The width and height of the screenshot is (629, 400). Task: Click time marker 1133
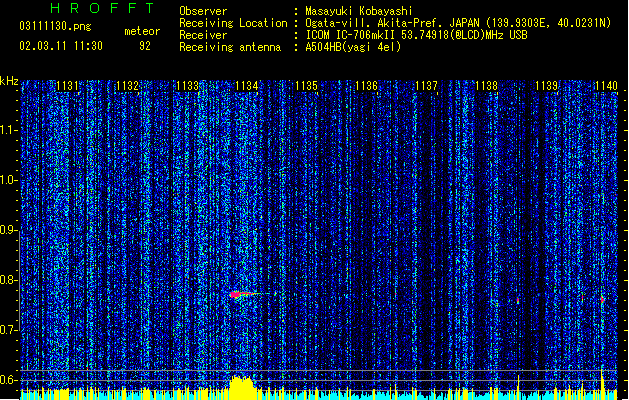click(187, 86)
